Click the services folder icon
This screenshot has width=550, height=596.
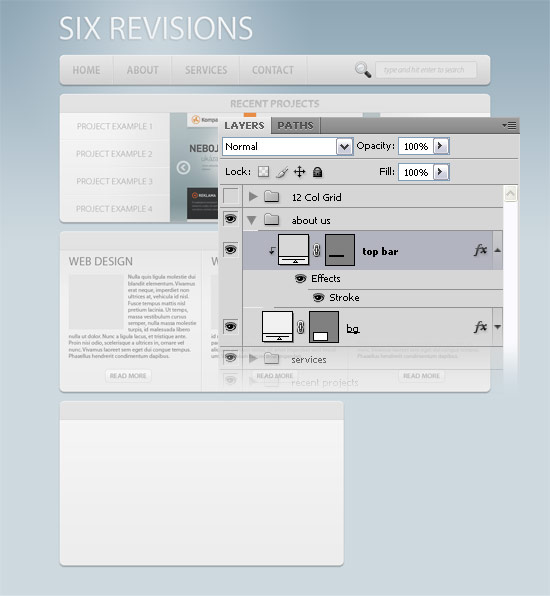[271, 358]
